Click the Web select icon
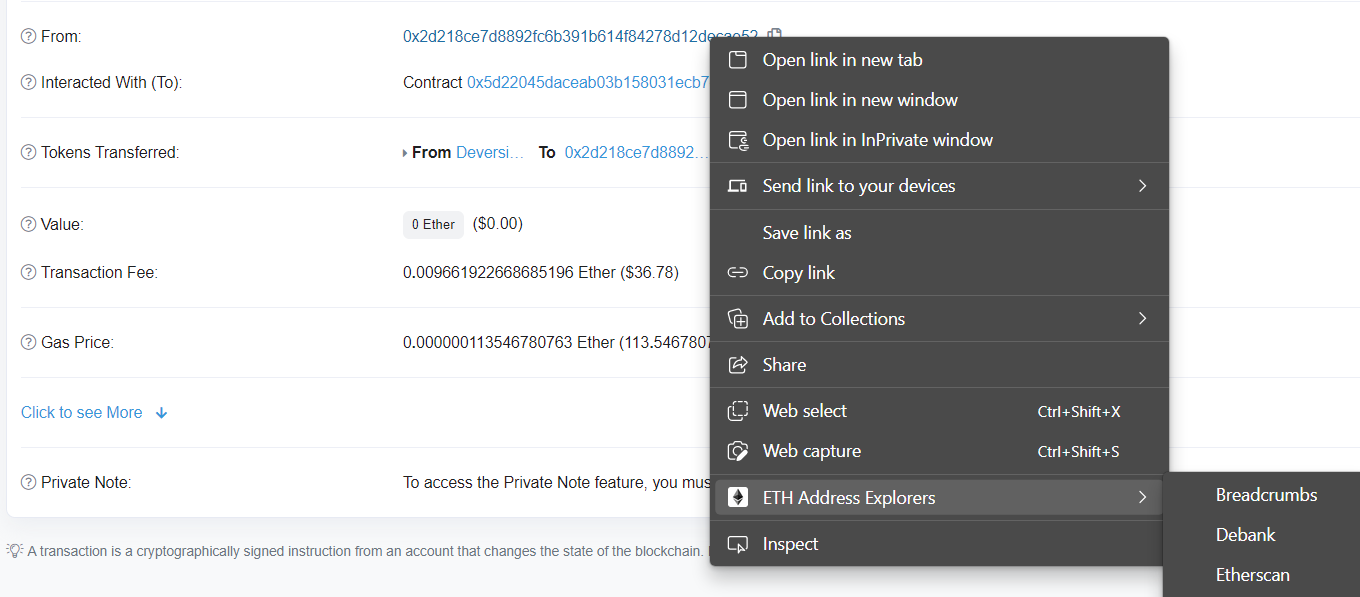Screen dimensions: 1360x597 click(x=738, y=411)
